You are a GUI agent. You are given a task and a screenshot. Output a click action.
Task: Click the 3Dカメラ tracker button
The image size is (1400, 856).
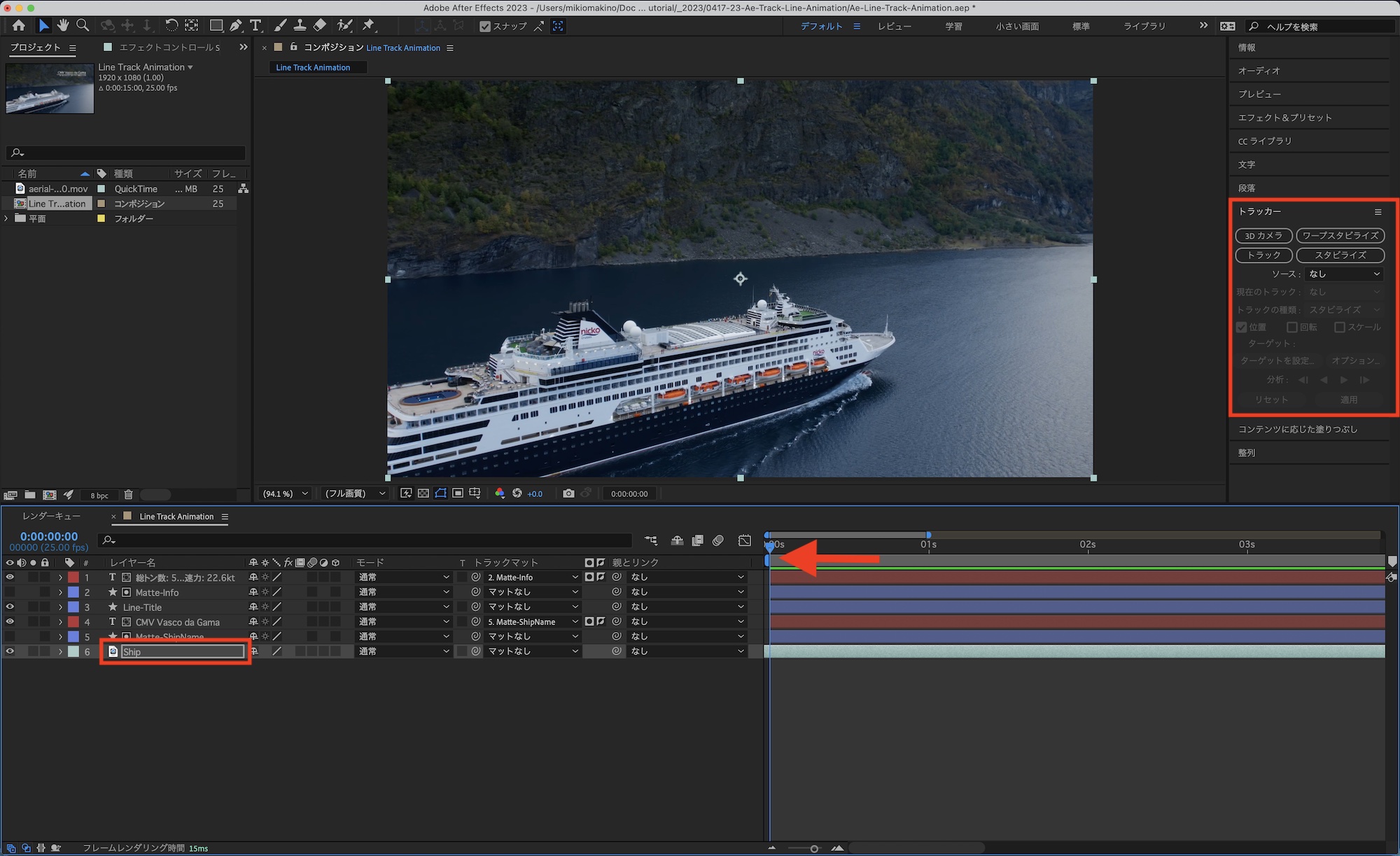[1263, 236]
